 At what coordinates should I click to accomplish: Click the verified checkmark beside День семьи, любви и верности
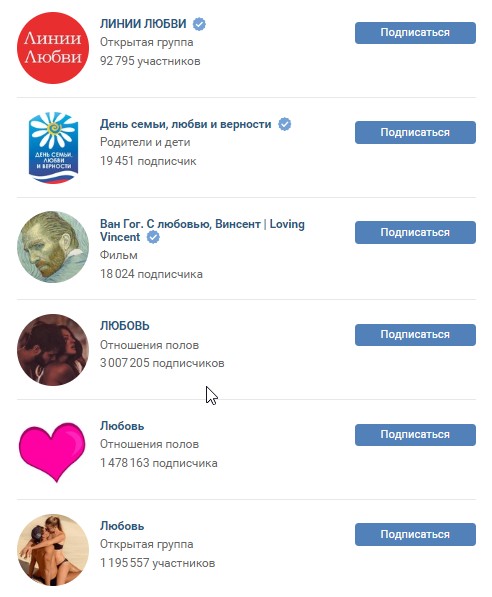pos(284,124)
